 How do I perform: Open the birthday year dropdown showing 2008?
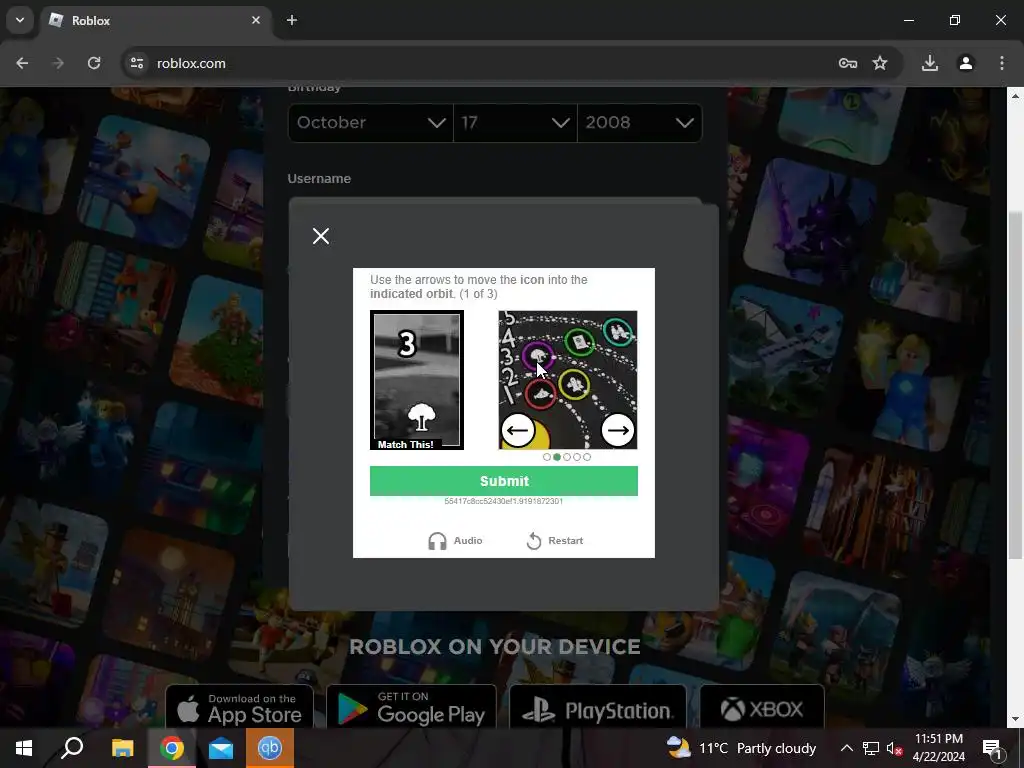[x=639, y=122]
